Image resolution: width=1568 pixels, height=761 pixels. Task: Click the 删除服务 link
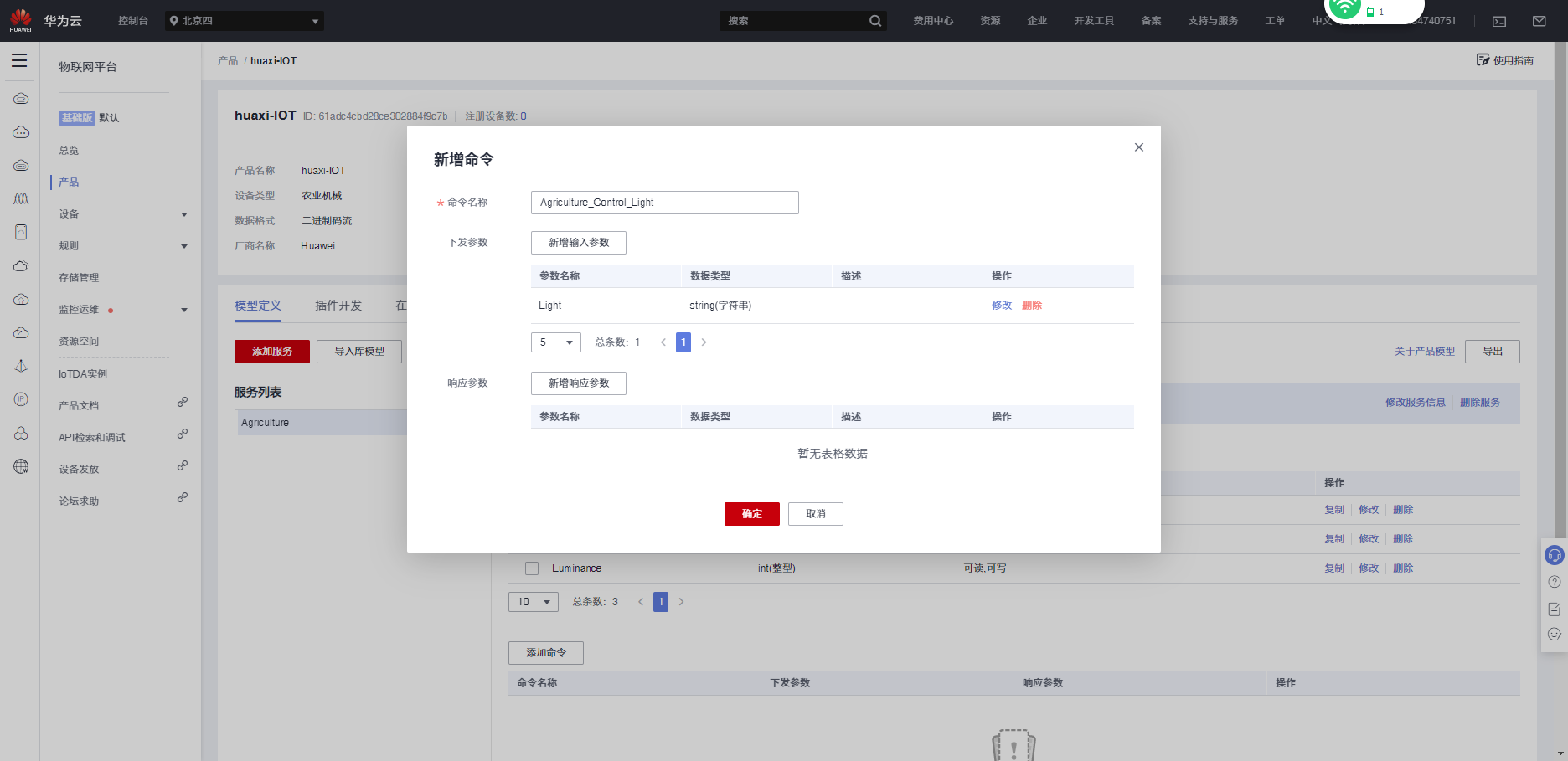[1480, 403]
